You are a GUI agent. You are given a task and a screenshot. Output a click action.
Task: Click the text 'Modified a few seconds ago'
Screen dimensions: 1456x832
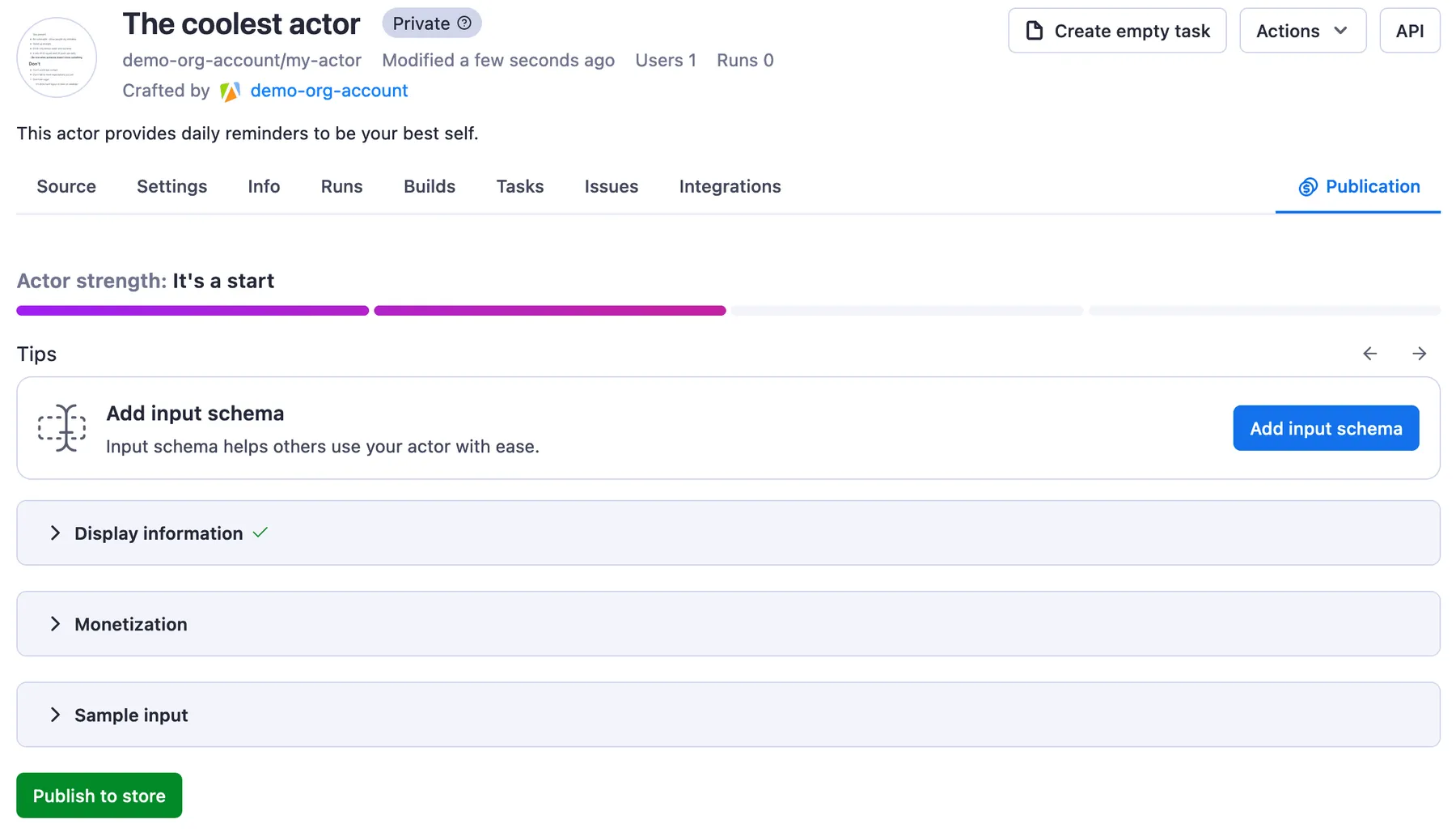point(498,60)
